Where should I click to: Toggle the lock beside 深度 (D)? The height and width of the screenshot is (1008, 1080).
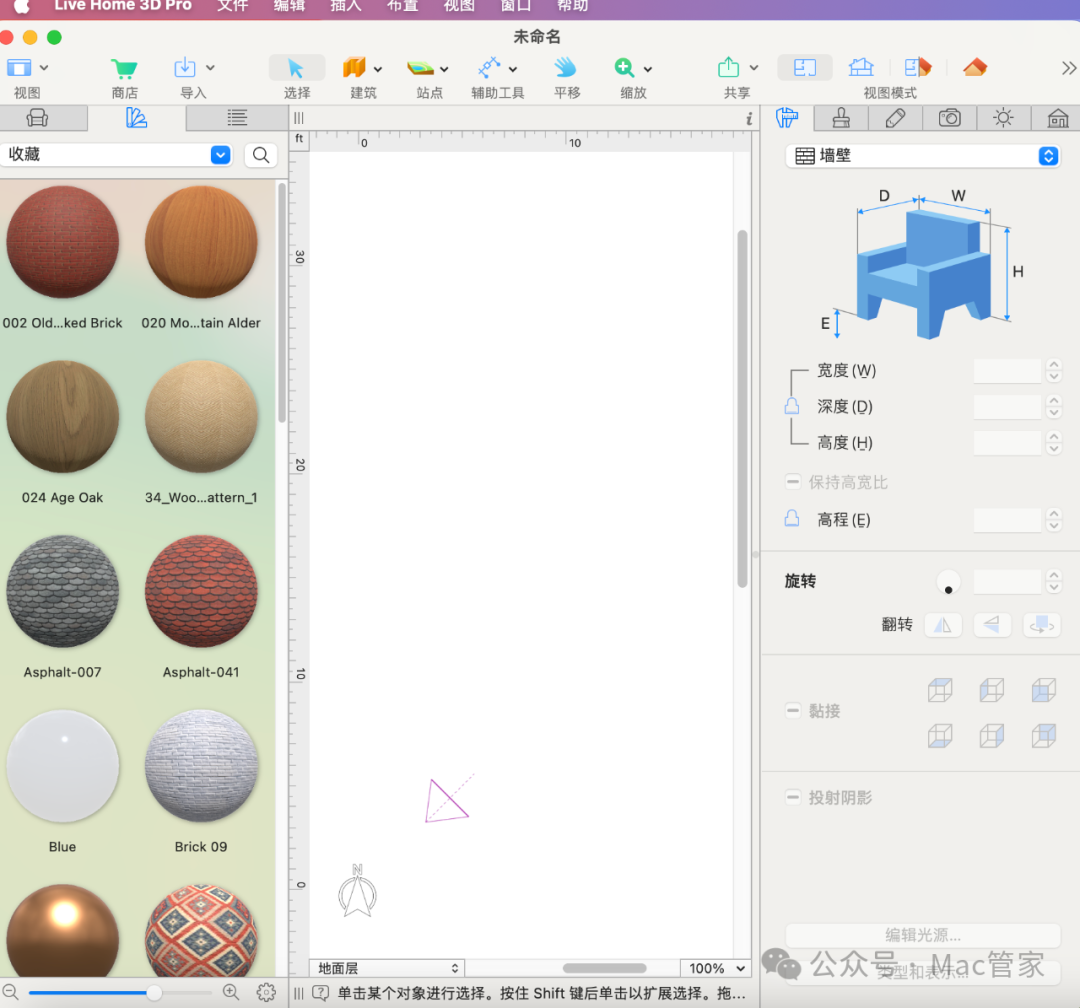pyautogui.click(x=792, y=406)
